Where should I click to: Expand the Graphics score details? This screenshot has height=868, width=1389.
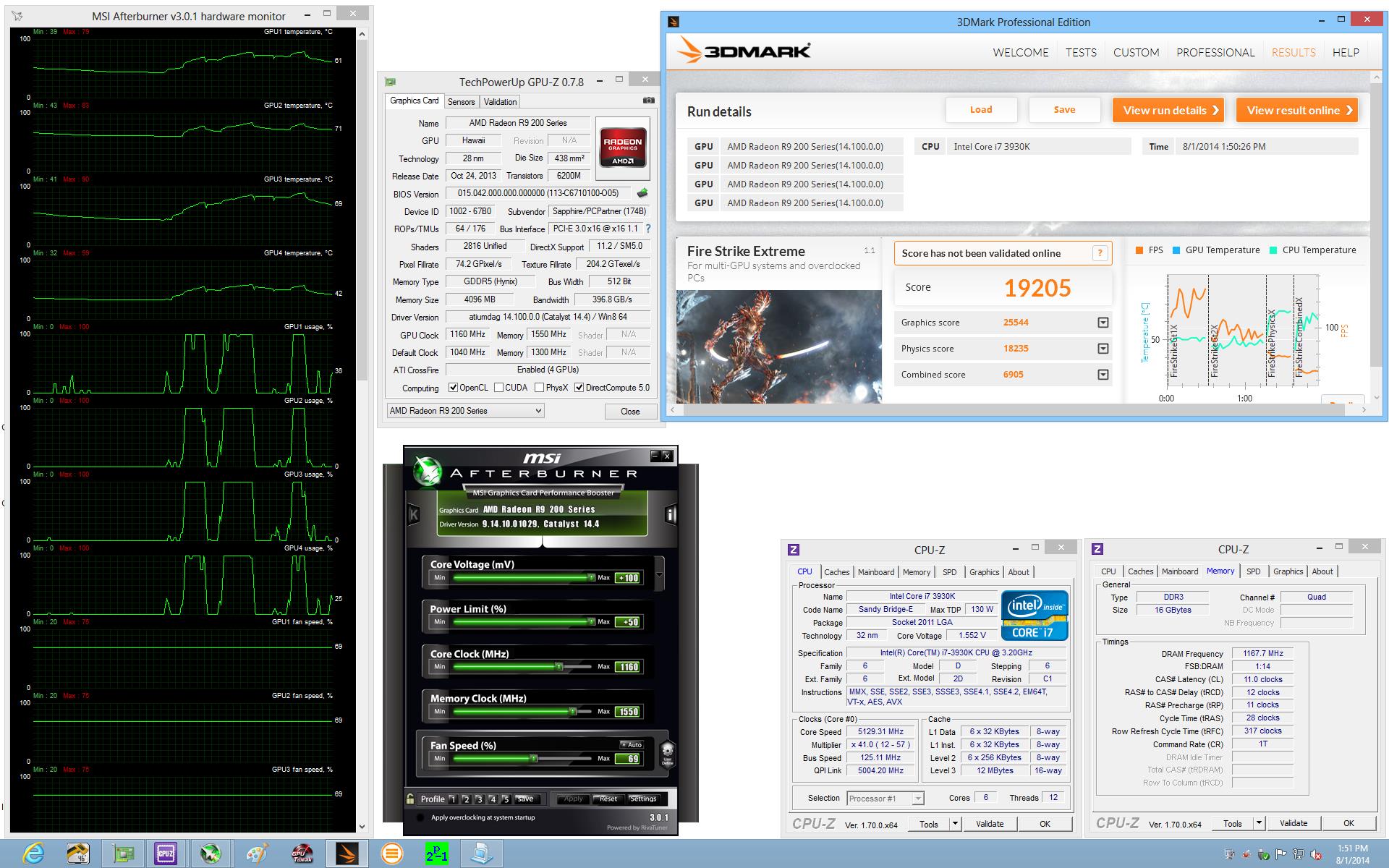(x=1103, y=323)
